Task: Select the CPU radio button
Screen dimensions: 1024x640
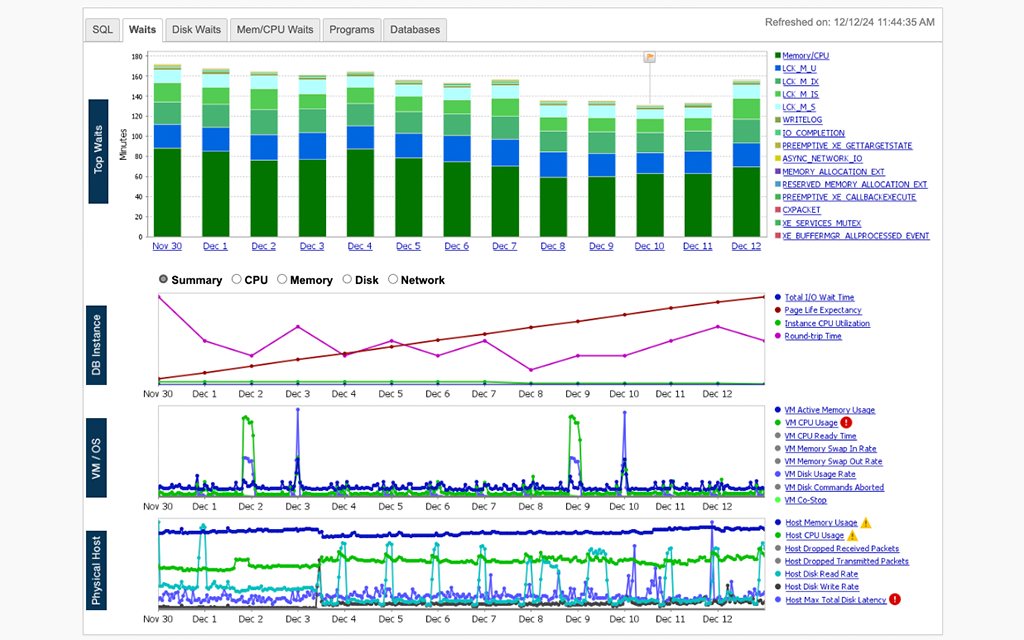Action: (x=236, y=280)
